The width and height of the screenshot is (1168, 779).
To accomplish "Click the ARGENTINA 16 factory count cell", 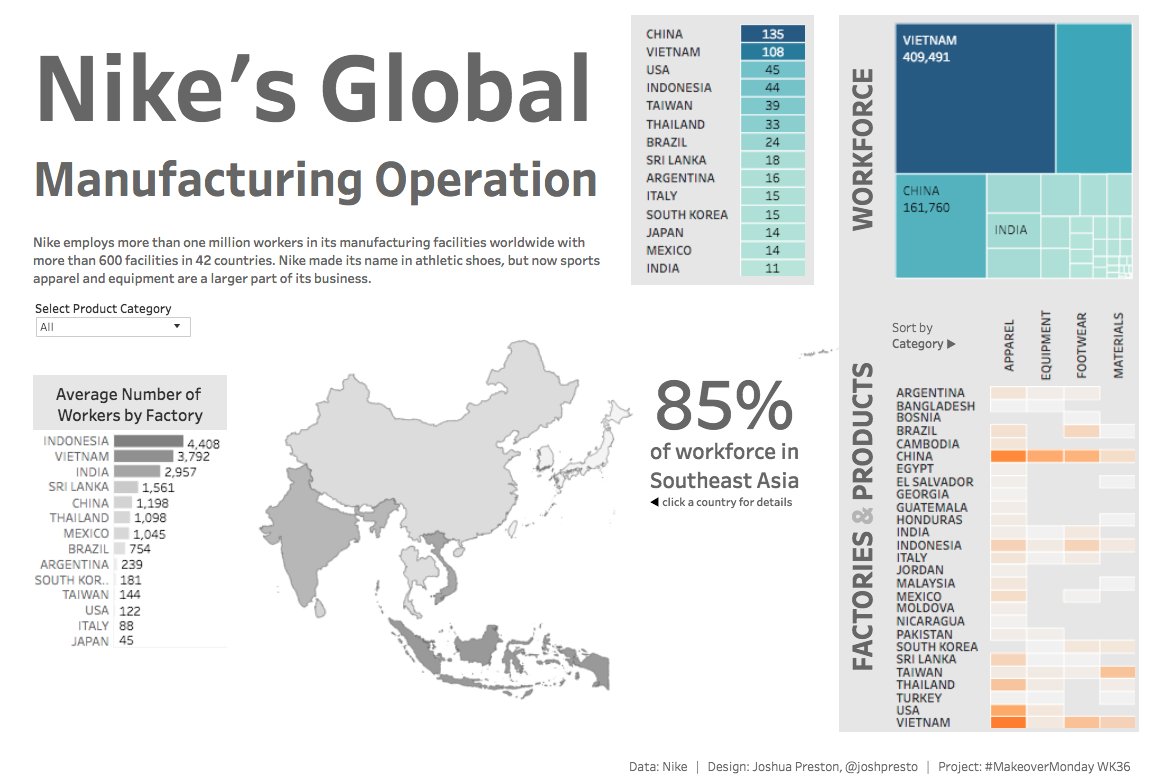I will point(772,178).
